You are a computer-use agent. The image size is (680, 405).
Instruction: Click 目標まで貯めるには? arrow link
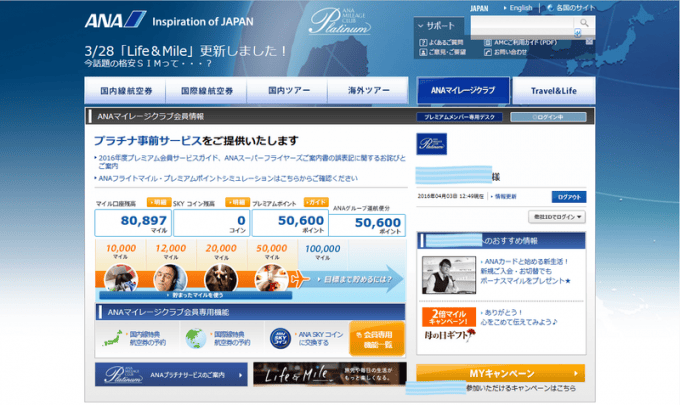(354, 280)
